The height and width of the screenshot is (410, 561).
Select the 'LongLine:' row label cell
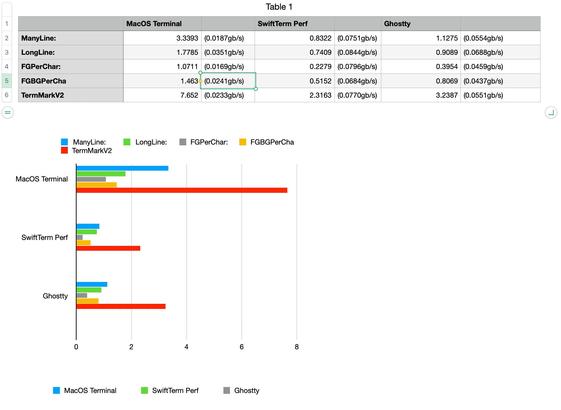[x=71, y=52]
